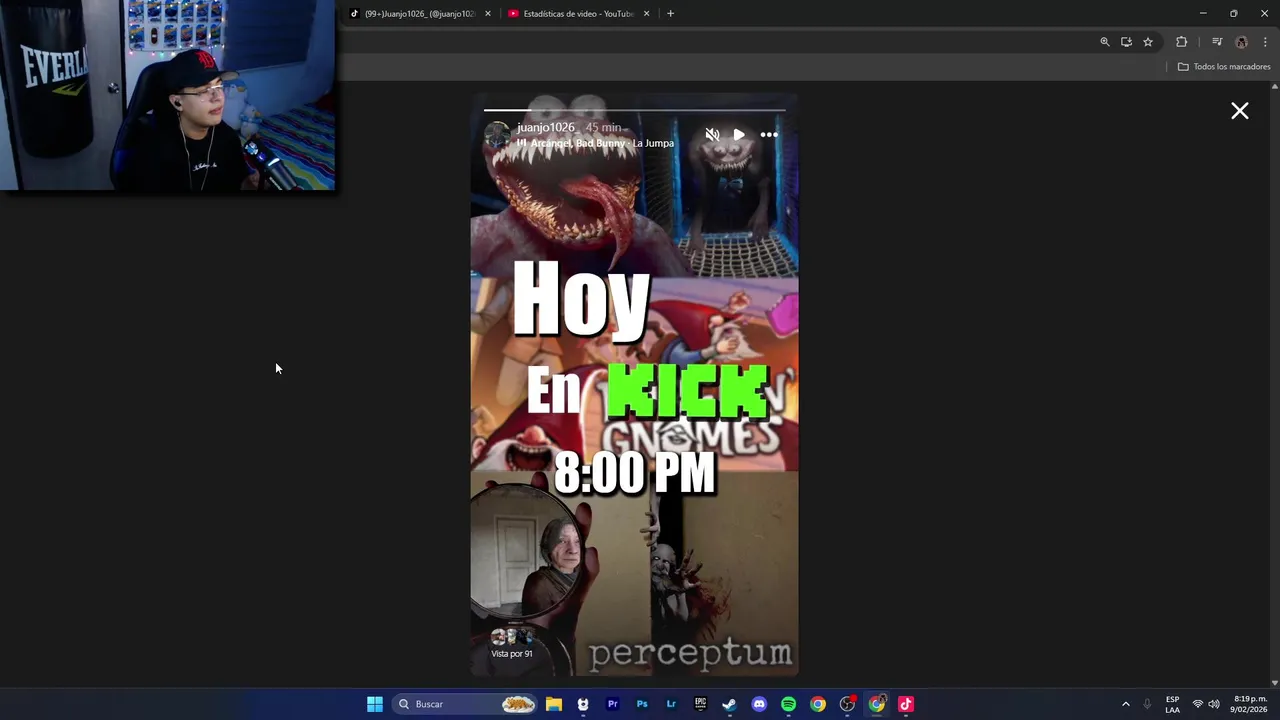Close the story viewer with the X
This screenshot has width=1280, height=720.
pos(1239,111)
